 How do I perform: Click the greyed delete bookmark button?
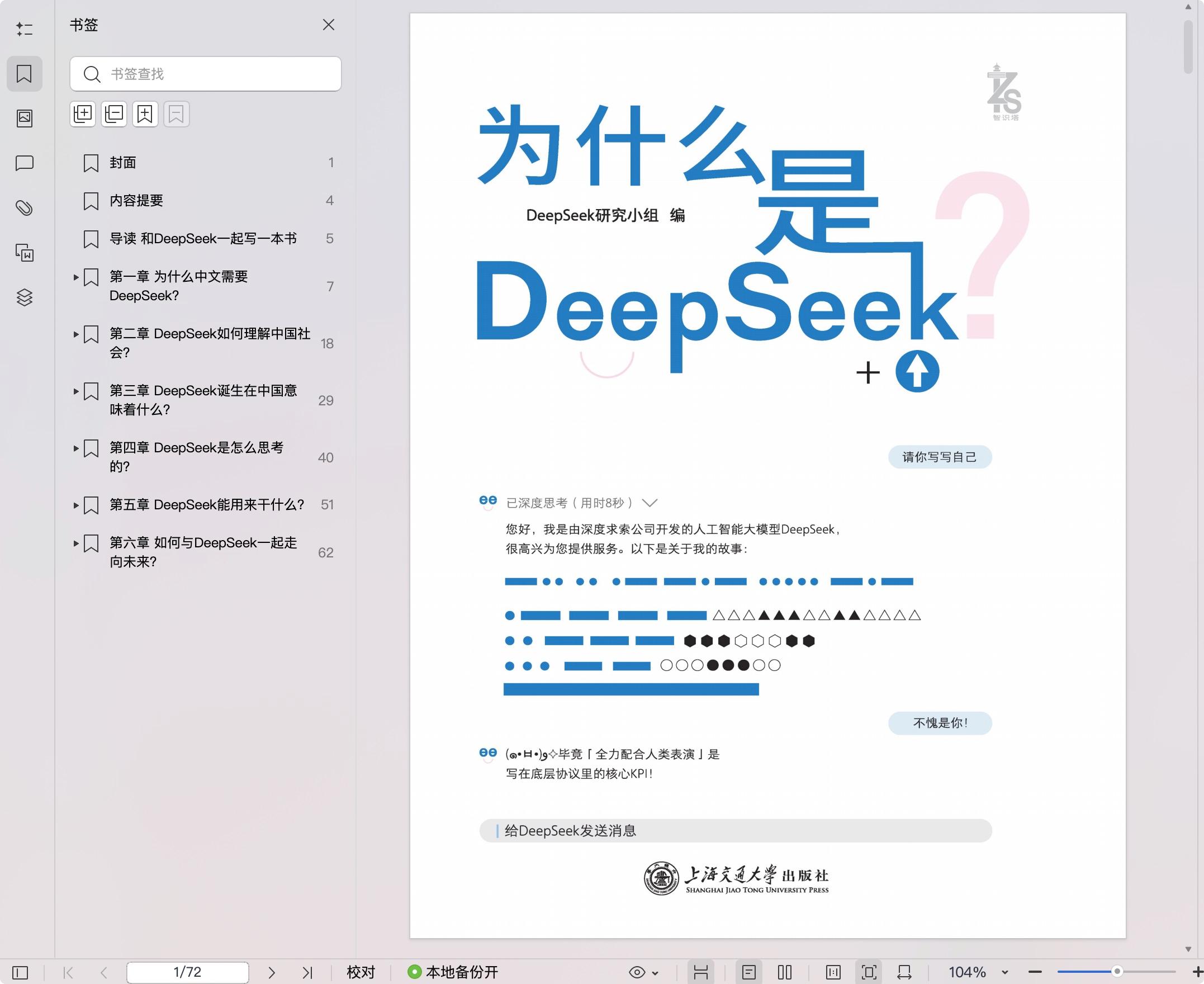coord(176,115)
